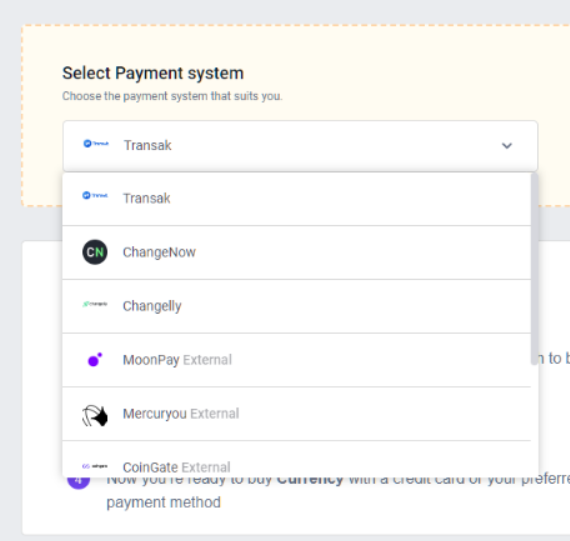Viewport: 570px width, 541px height.
Task: Click the Transak logo in the dropdown list
Action: pyautogui.click(x=95, y=196)
